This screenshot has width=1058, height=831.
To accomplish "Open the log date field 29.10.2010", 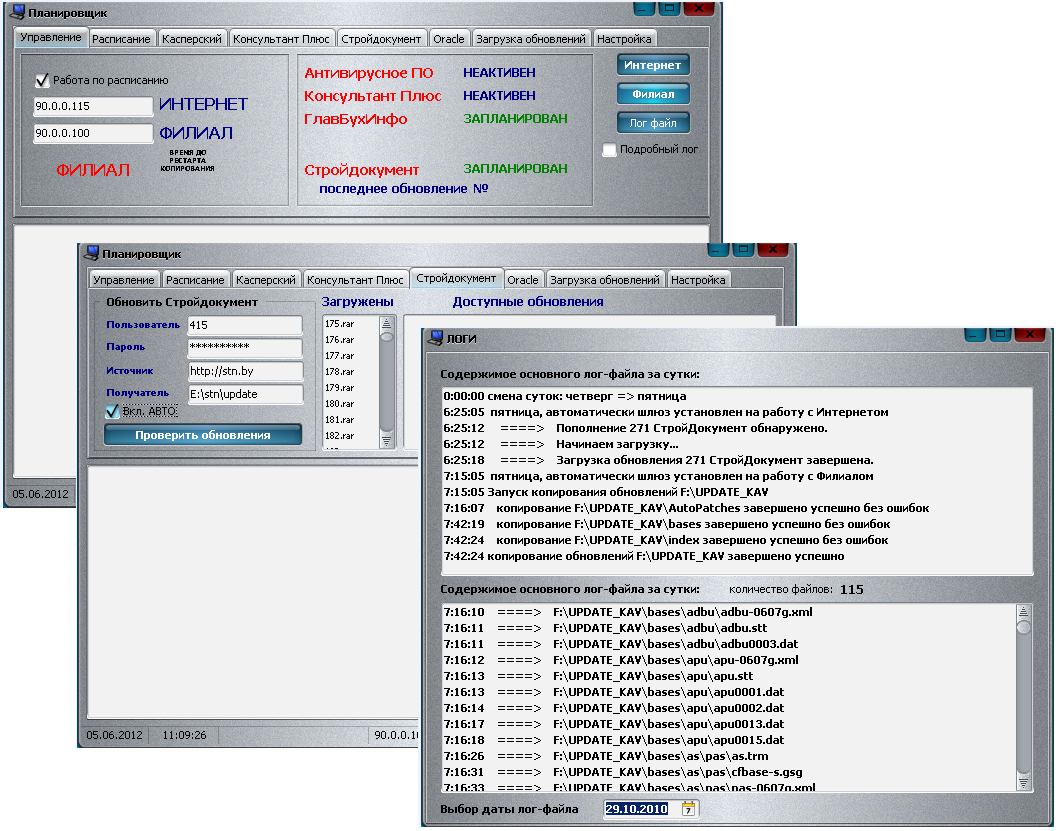I will [638, 809].
